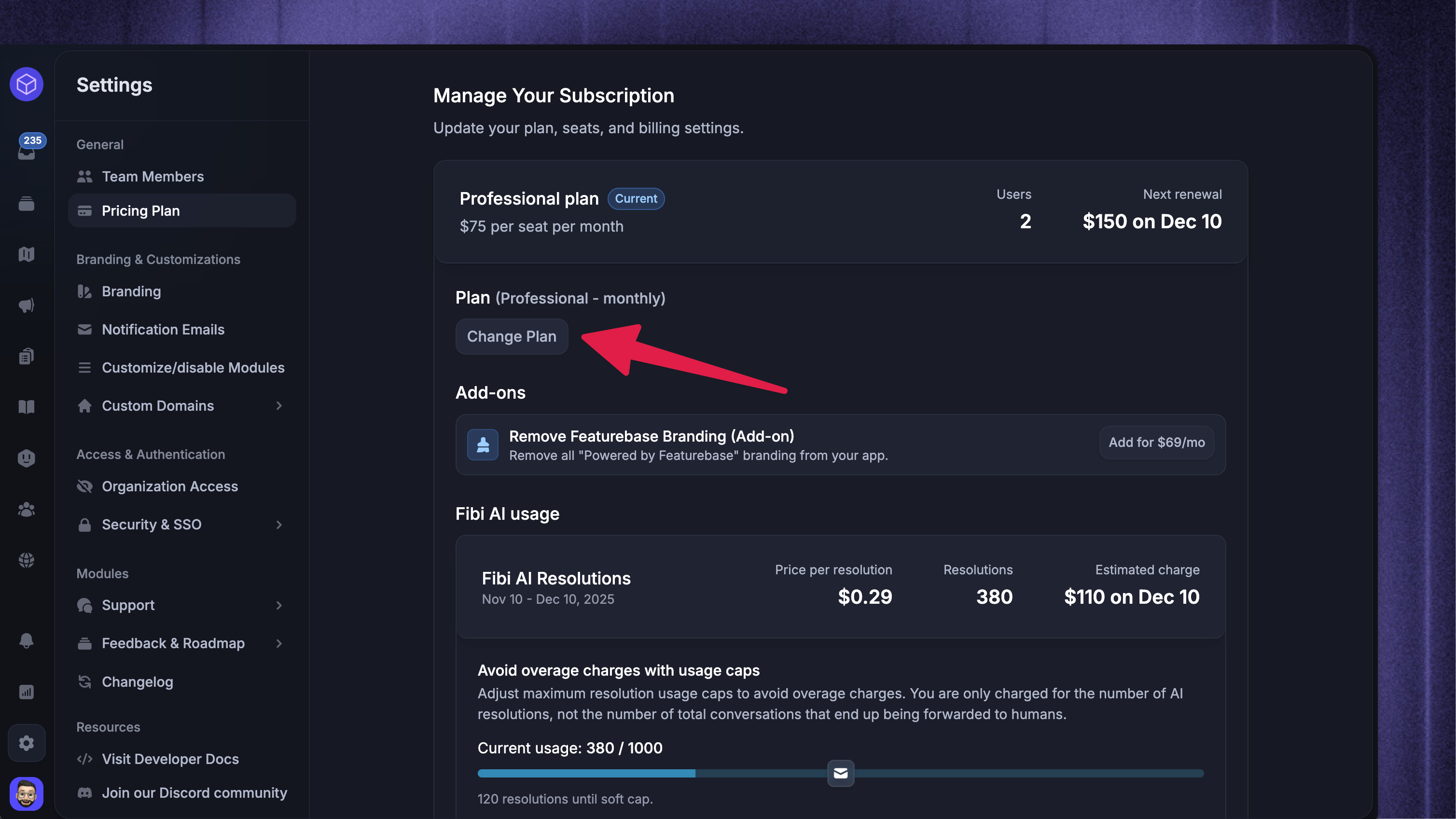This screenshot has height=819, width=1456.
Task: Click the Pricing Plan card icon
Action: pyautogui.click(x=84, y=211)
